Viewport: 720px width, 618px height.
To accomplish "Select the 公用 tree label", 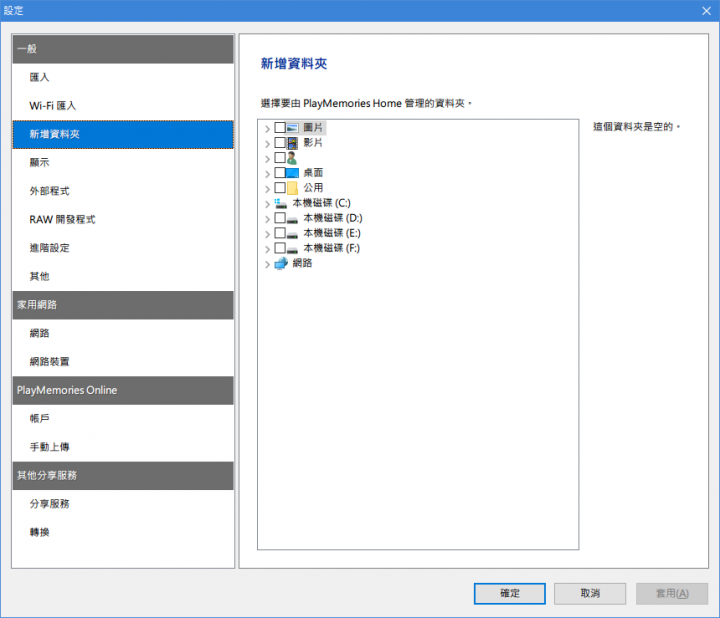I will (313, 188).
